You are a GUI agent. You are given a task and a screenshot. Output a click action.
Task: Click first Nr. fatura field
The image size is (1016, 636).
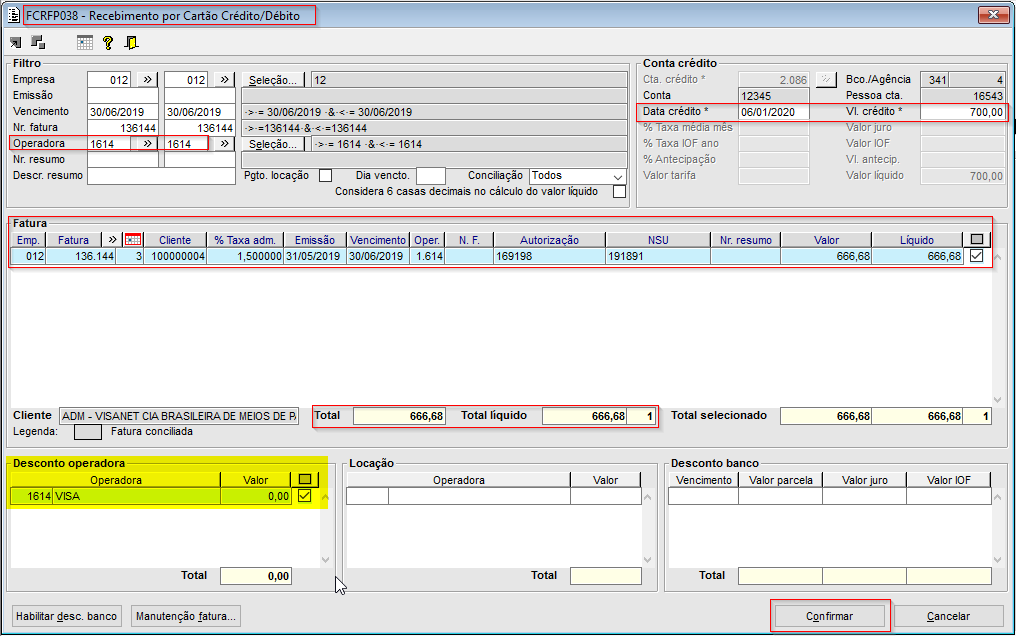pos(122,128)
